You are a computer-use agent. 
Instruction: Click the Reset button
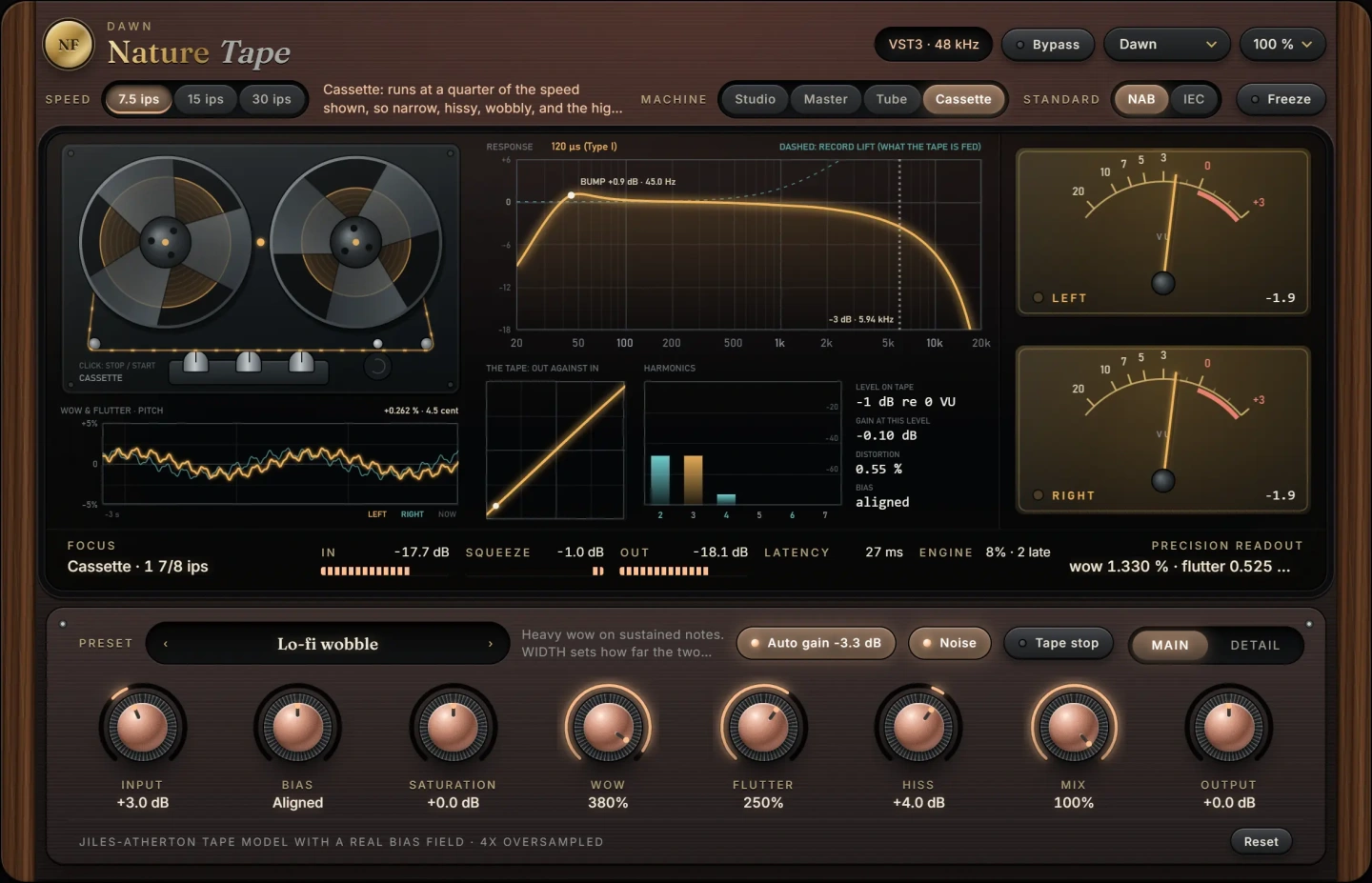click(x=1261, y=841)
